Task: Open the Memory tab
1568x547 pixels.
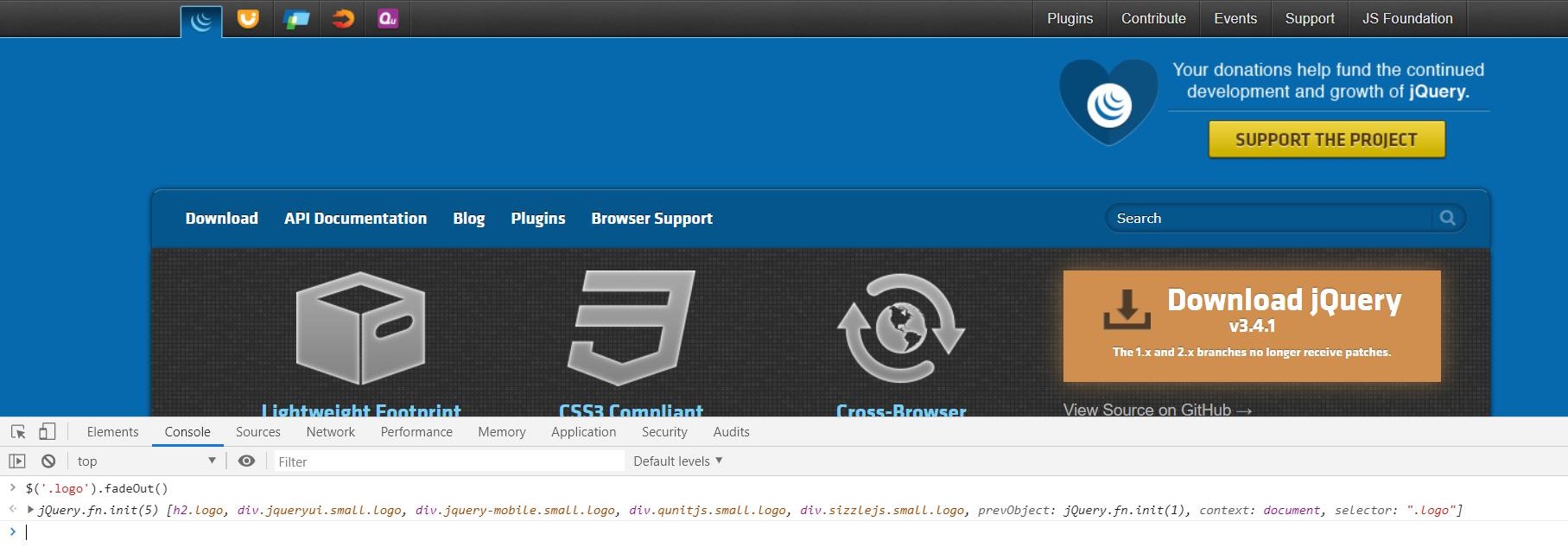Action: click(x=502, y=431)
